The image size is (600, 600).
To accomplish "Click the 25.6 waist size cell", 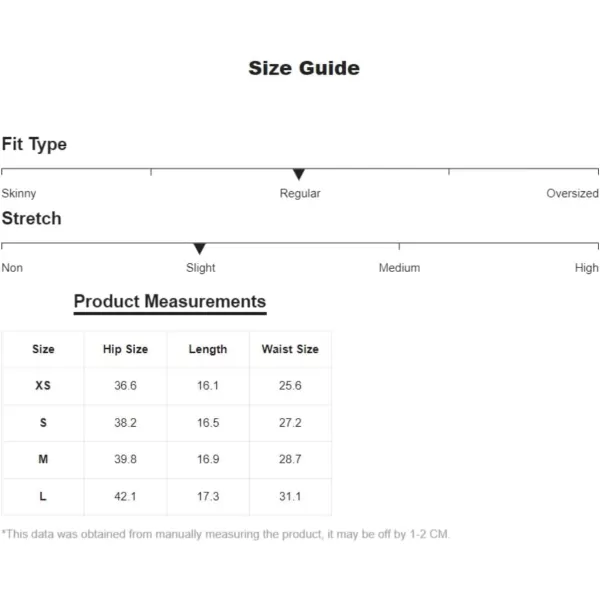I will tap(290, 385).
